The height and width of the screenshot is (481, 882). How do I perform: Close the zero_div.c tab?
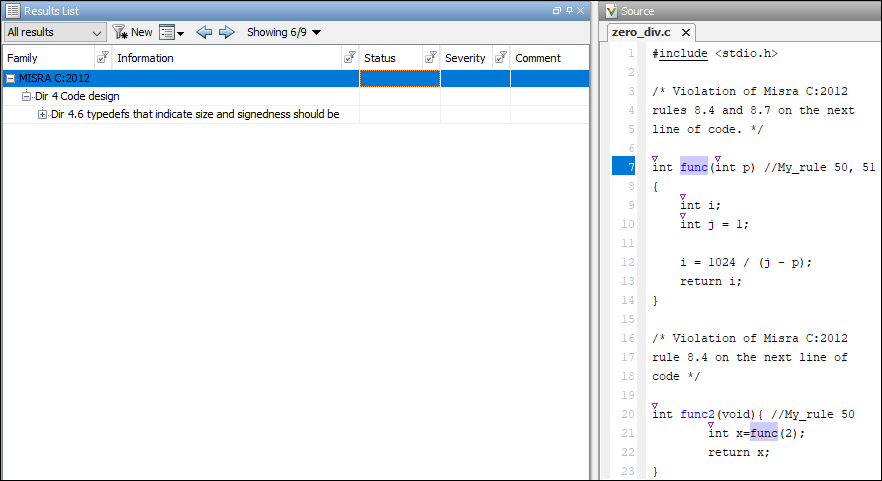pyautogui.click(x=686, y=33)
